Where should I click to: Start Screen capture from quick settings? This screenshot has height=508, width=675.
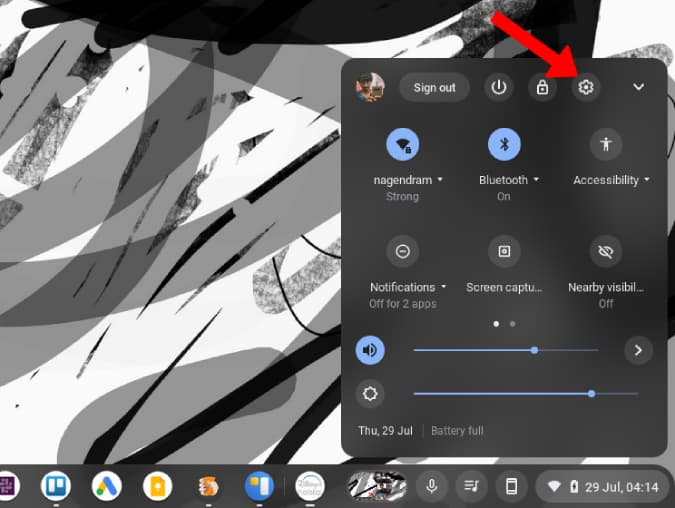tap(504, 251)
